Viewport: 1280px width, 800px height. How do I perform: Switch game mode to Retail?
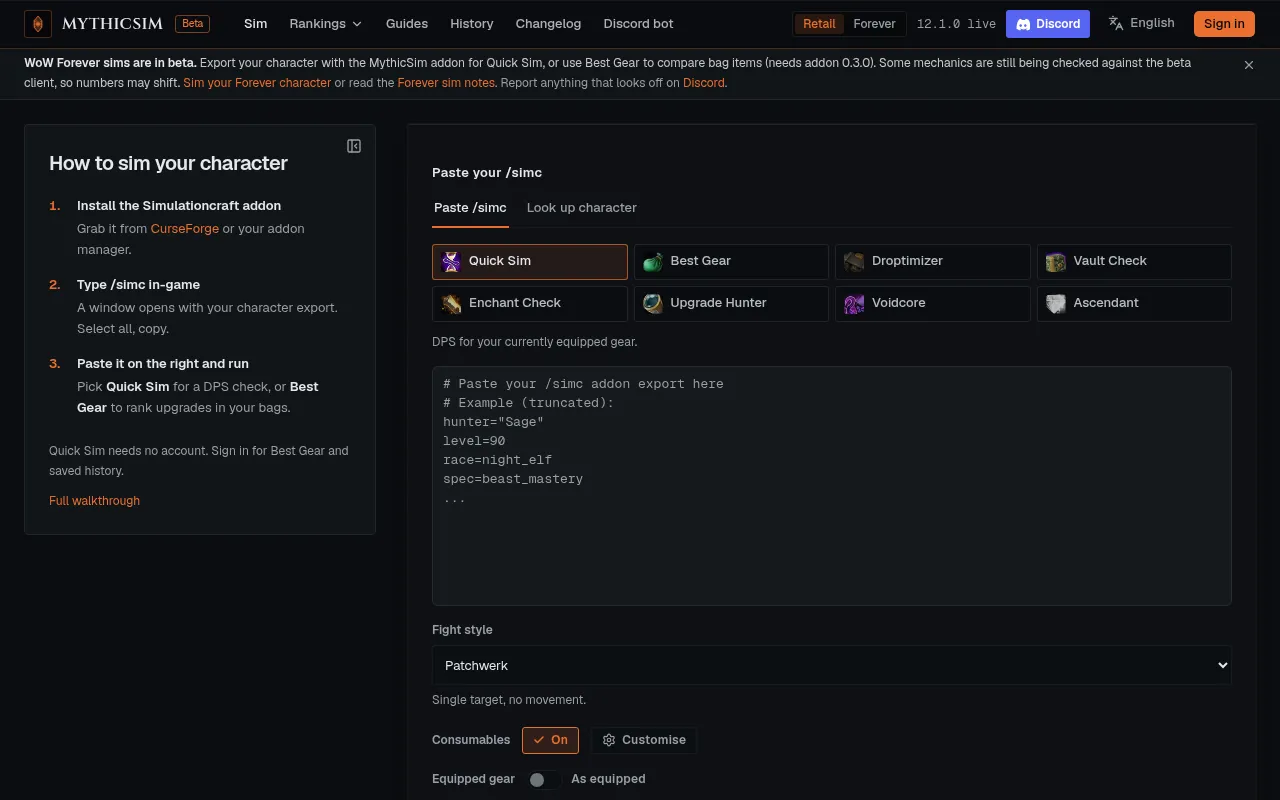[819, 24]
